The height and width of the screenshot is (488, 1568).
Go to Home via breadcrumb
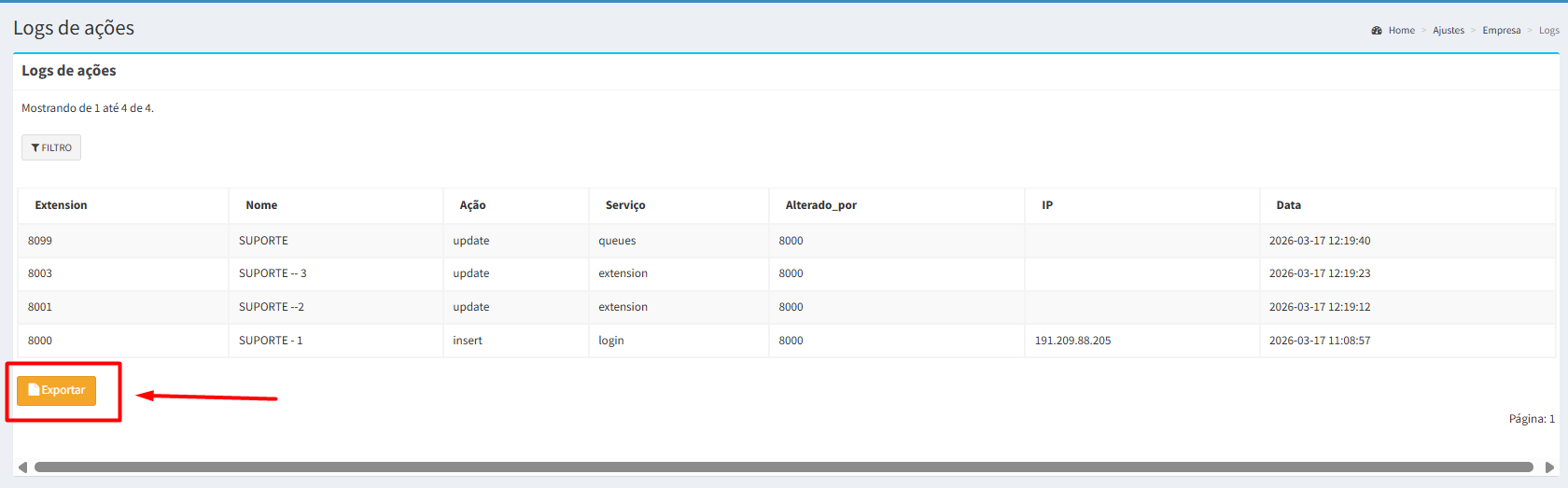pyautogui.click(x=1401, y=31)
